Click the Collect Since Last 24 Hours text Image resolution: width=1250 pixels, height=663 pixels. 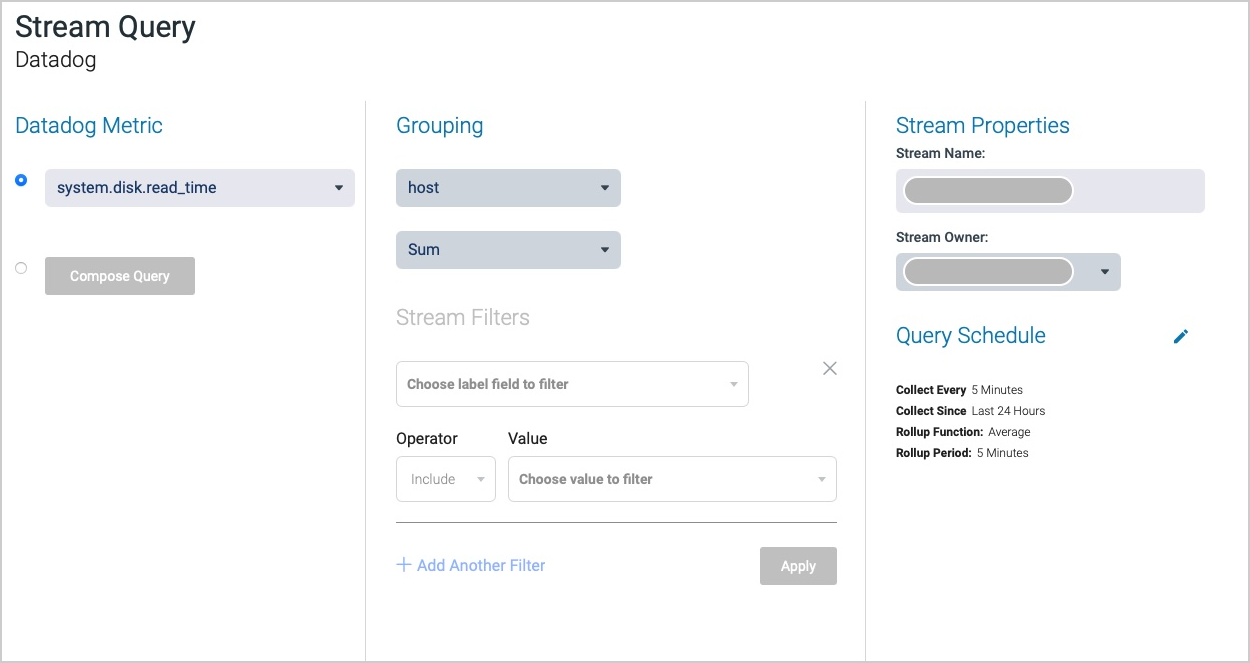[x=970, y=411]
